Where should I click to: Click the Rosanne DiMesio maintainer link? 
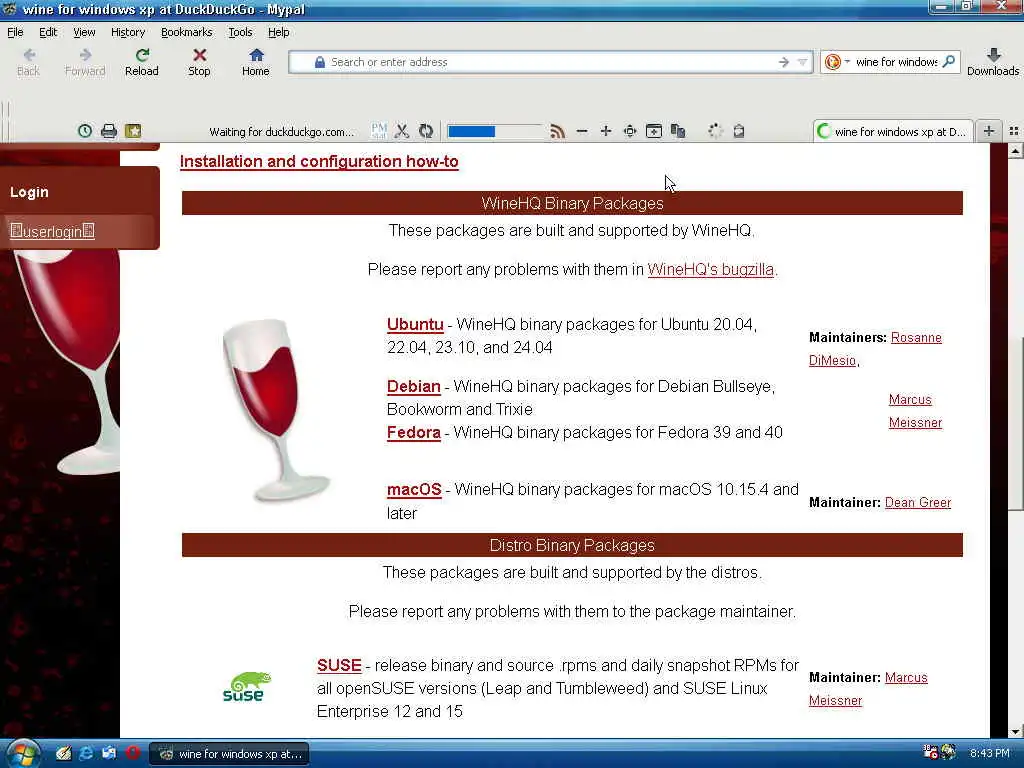pos(916,338)
